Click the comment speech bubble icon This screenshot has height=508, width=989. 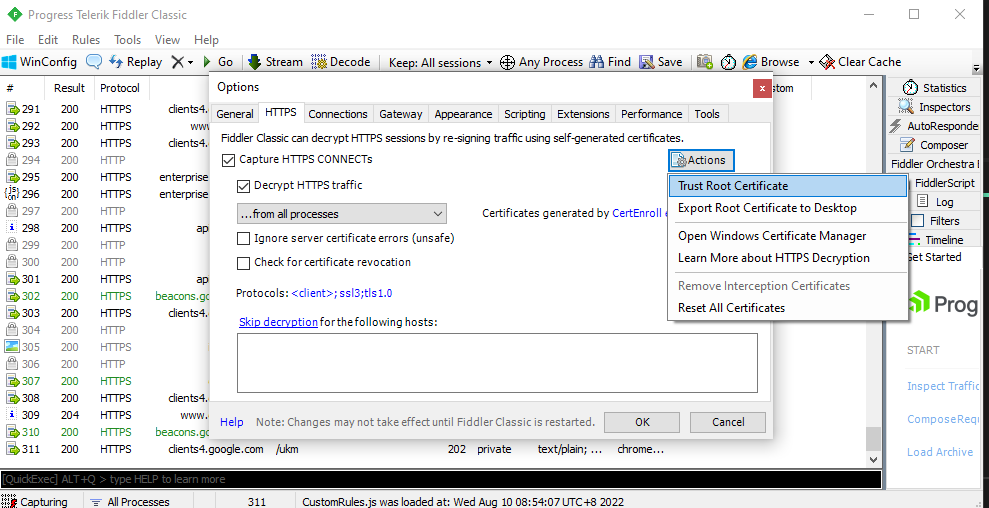coord(94,62)
